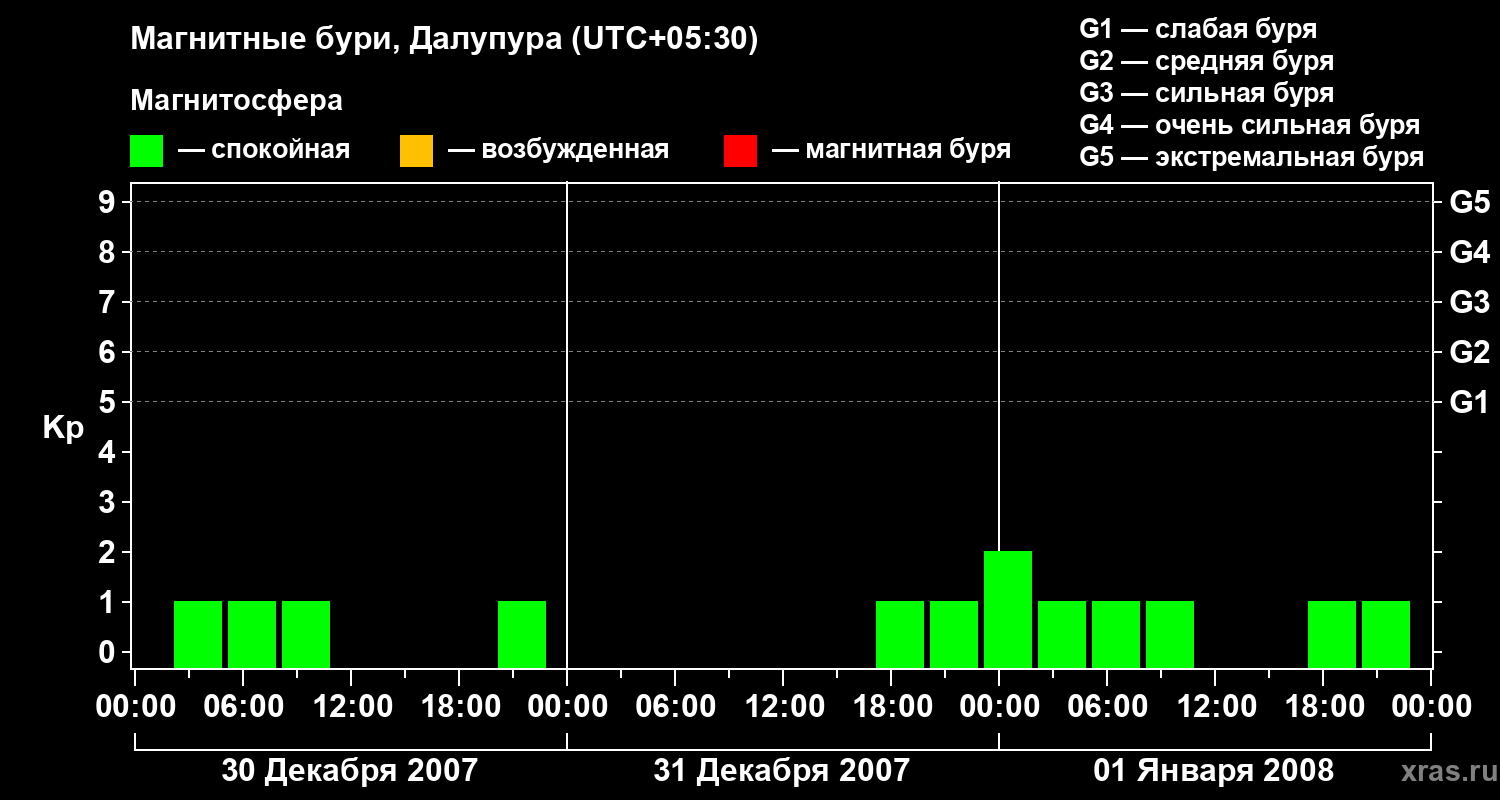Viewport: 1500px width, 800px height.
Task: Click the 'G3 — сильная буря' legend line
Action: [x=1206, y=93]
